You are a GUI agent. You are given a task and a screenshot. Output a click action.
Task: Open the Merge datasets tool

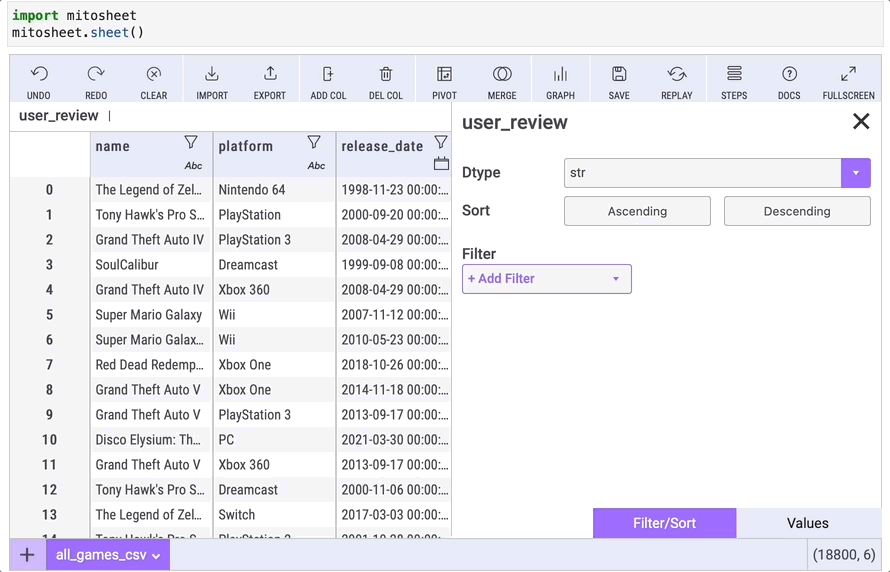point(502,75)
